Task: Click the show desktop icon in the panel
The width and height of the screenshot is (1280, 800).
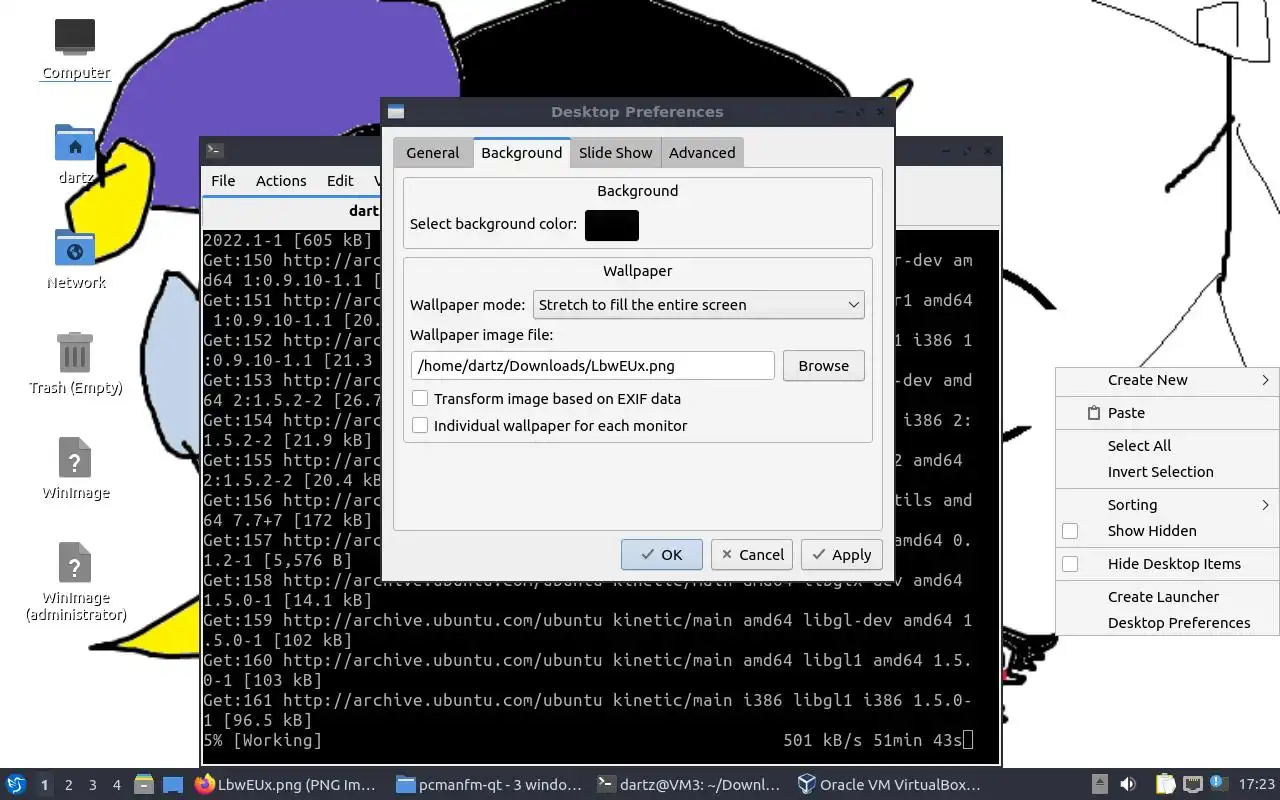Action: pos(173,785)
